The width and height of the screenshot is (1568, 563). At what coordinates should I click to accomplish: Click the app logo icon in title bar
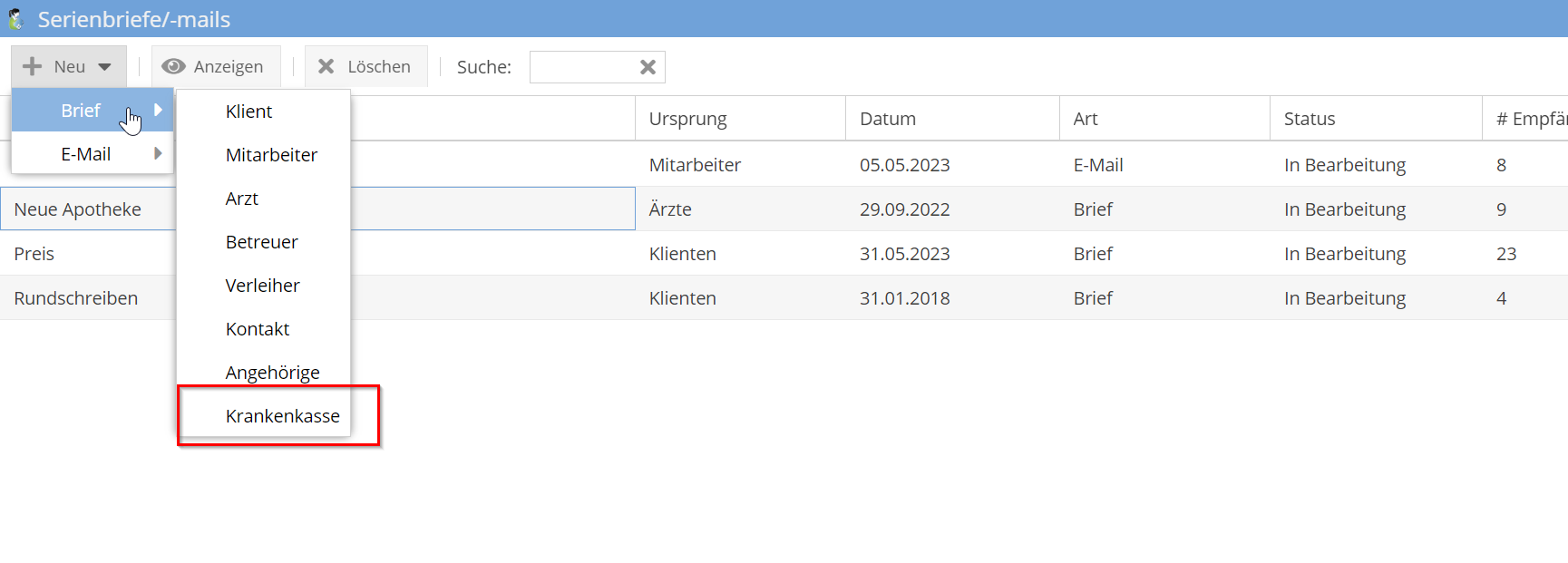15,19
